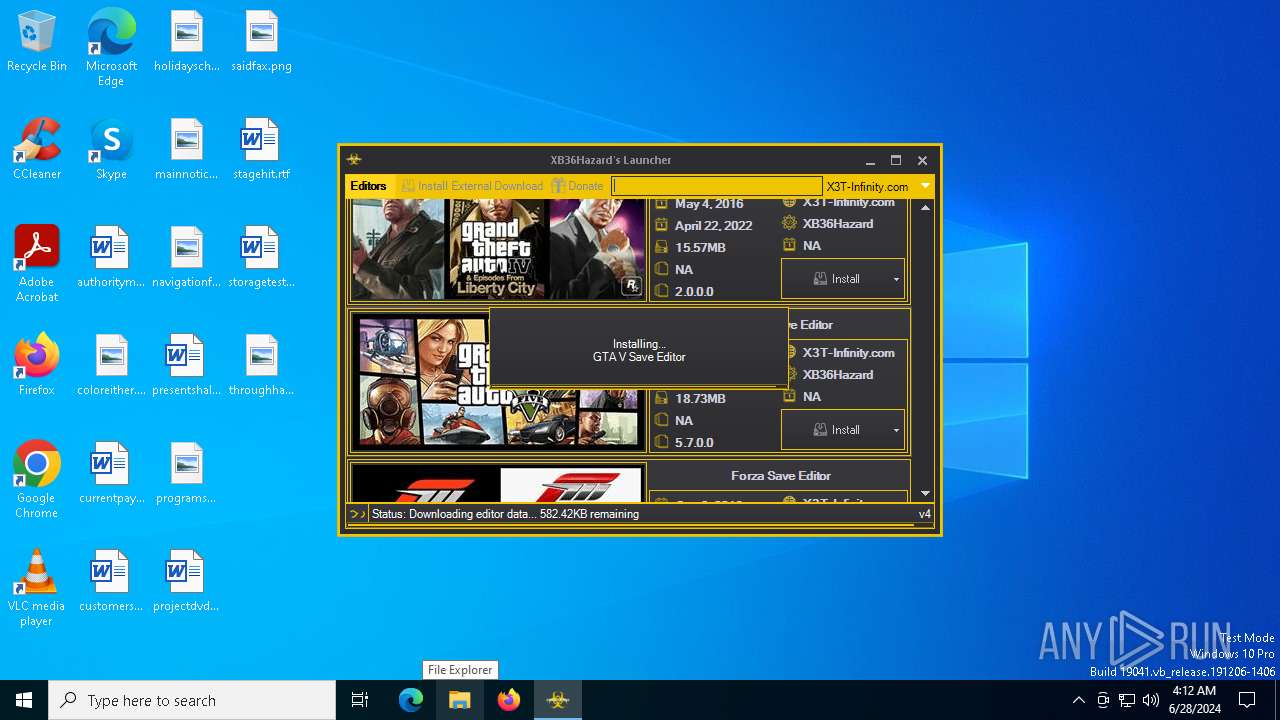Image resolution: width=1280 pixels, height=720 pixels.
Task: Click gear icon beside XB36Hazard in GTA IV card
Action: [789, 223]
